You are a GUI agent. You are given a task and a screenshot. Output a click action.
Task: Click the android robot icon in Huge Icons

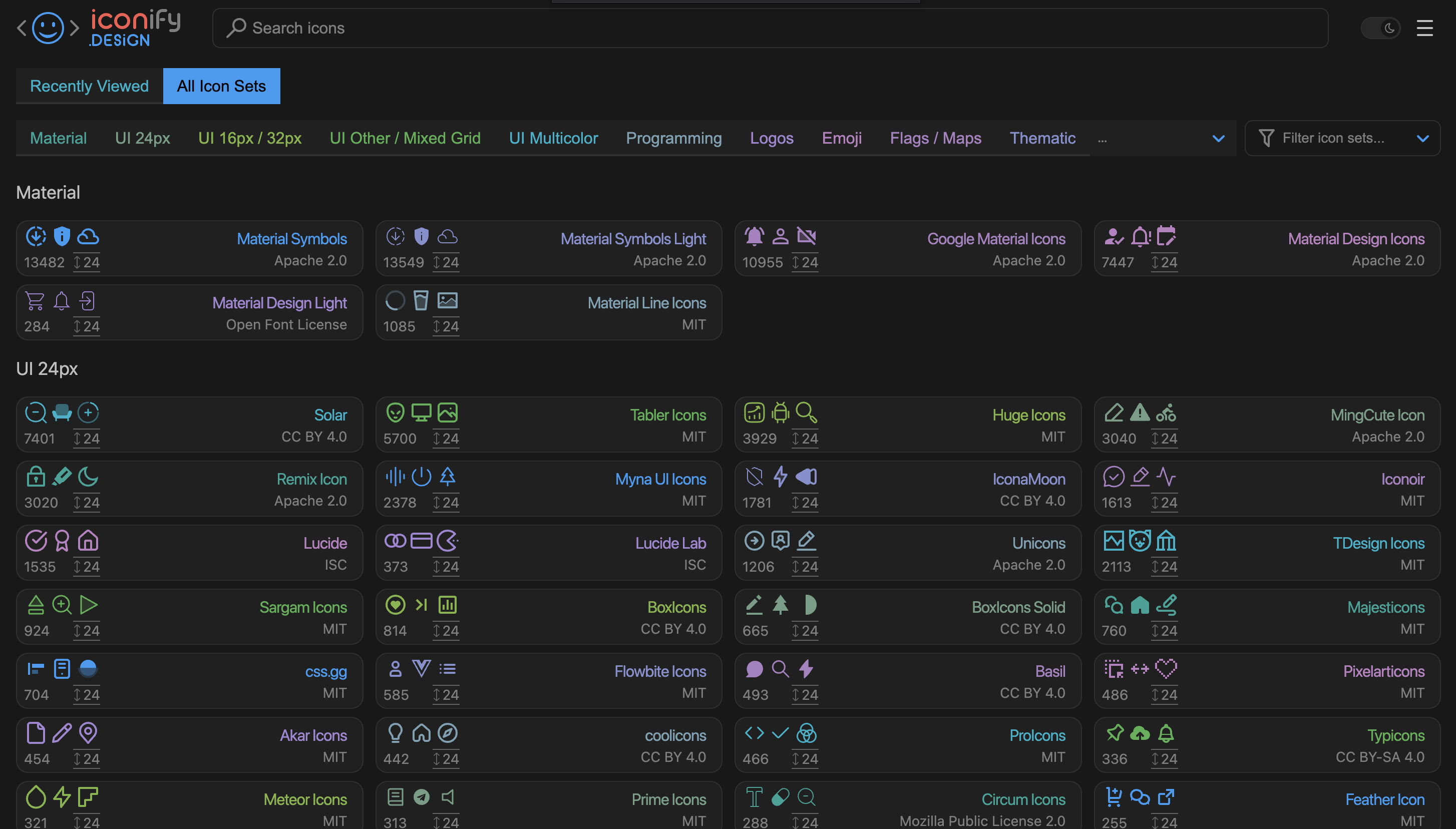(x=780, y=413)
